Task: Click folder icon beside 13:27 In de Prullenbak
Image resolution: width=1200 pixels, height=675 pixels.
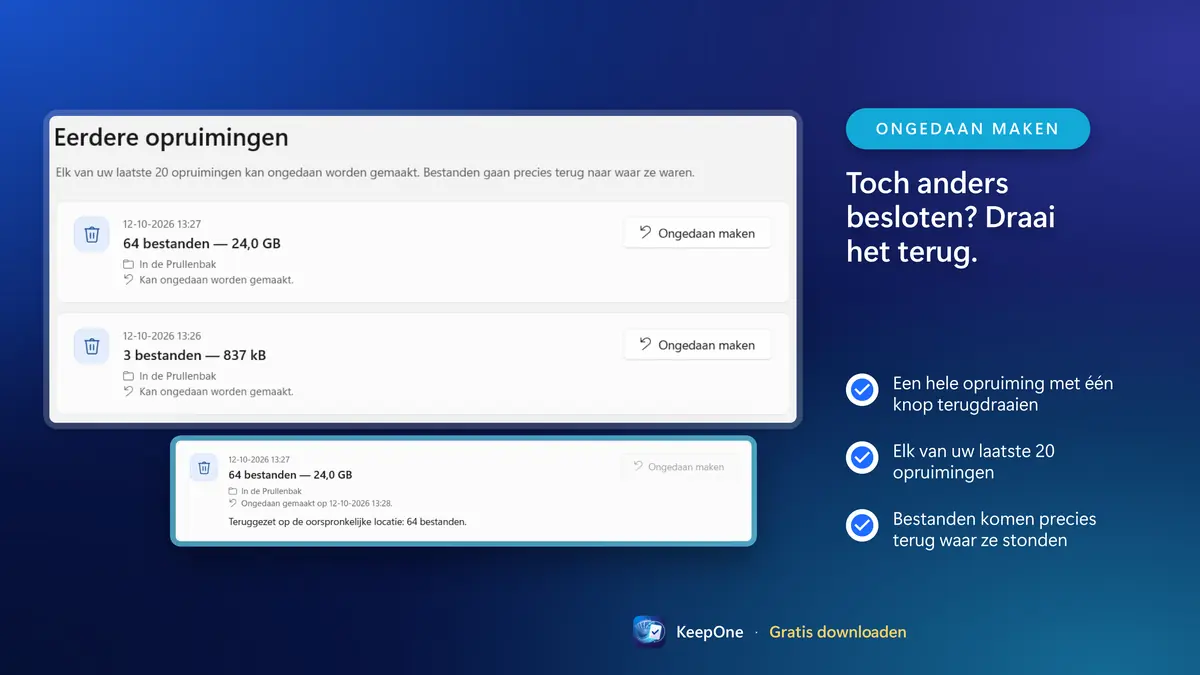Action: click(128, 265)
